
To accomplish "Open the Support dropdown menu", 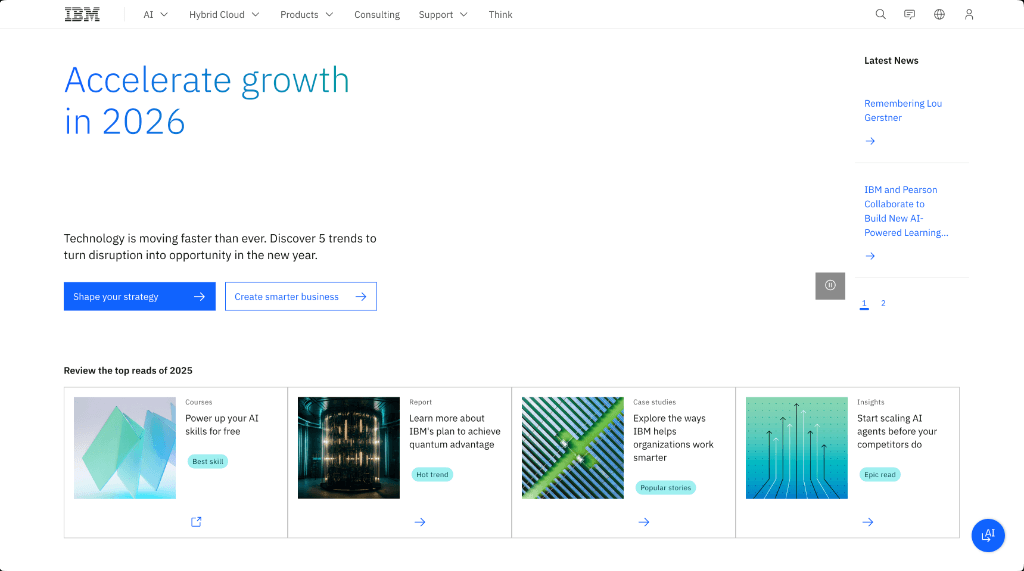I will [443, 14].
